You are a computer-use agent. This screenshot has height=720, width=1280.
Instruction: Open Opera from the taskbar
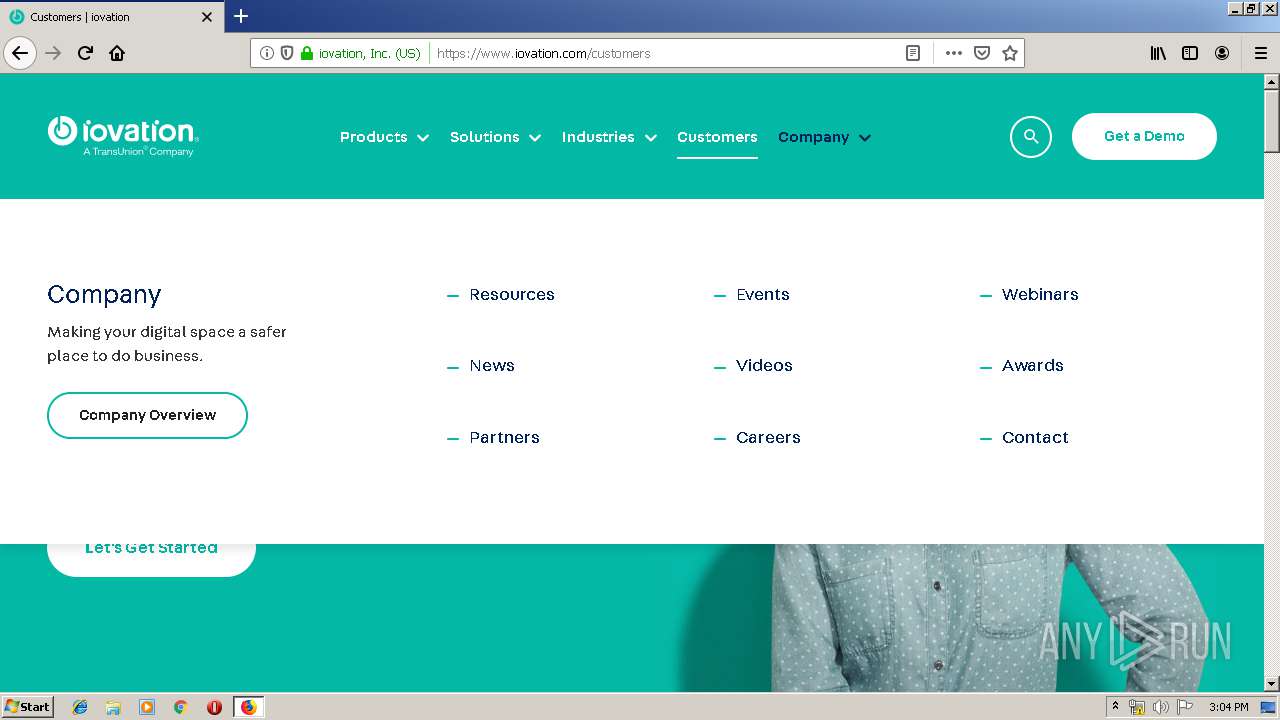point(214,707)
